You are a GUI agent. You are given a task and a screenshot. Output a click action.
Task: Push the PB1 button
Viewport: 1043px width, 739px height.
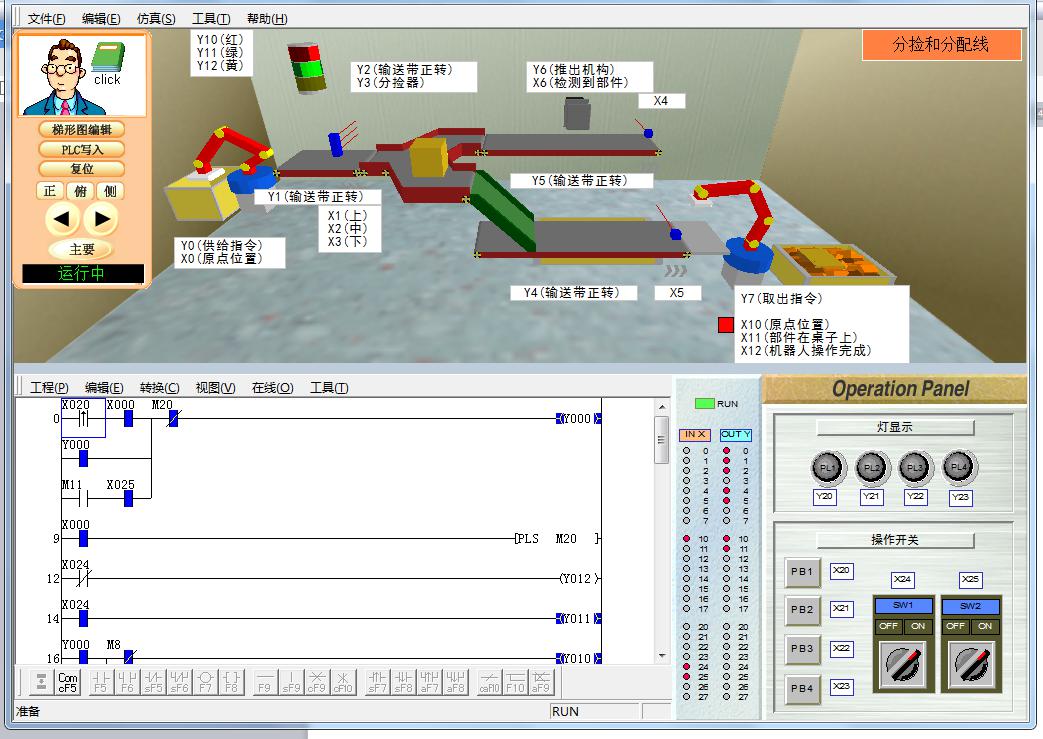pyautogui.click(x=803, y=571)
